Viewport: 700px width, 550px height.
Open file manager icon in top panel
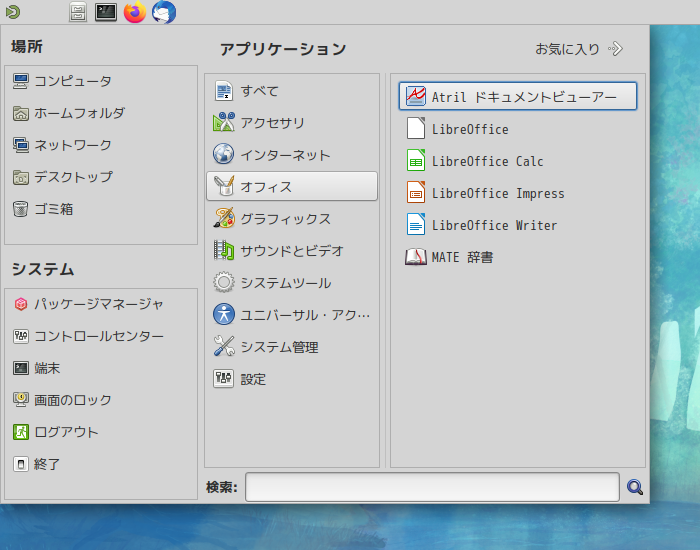click(78, 12)
